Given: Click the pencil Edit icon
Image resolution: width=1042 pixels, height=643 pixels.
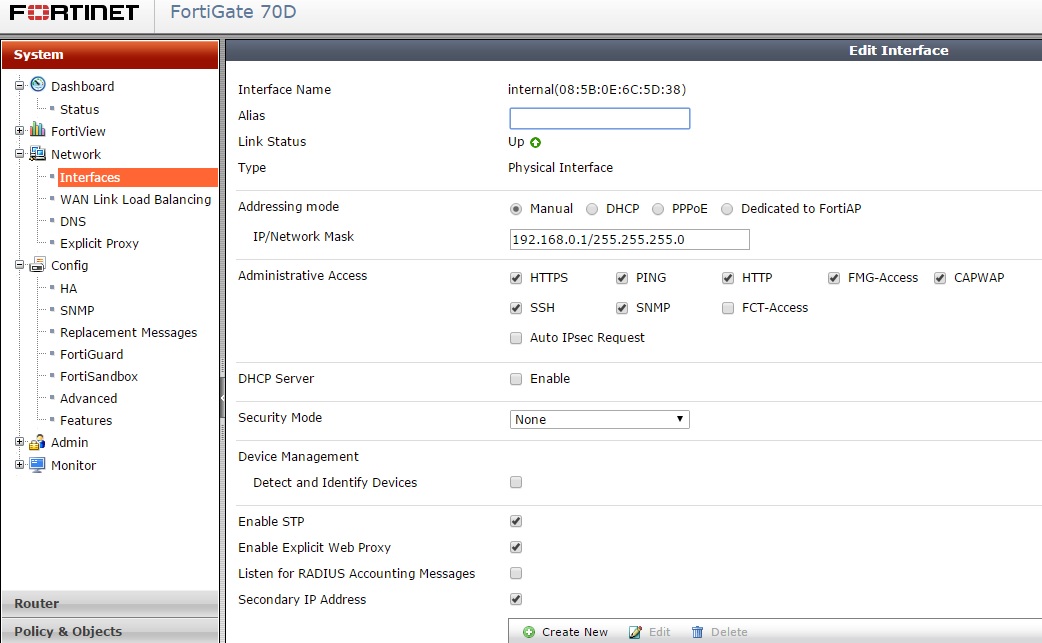Looking at the screenshot, I should (635, 632).
